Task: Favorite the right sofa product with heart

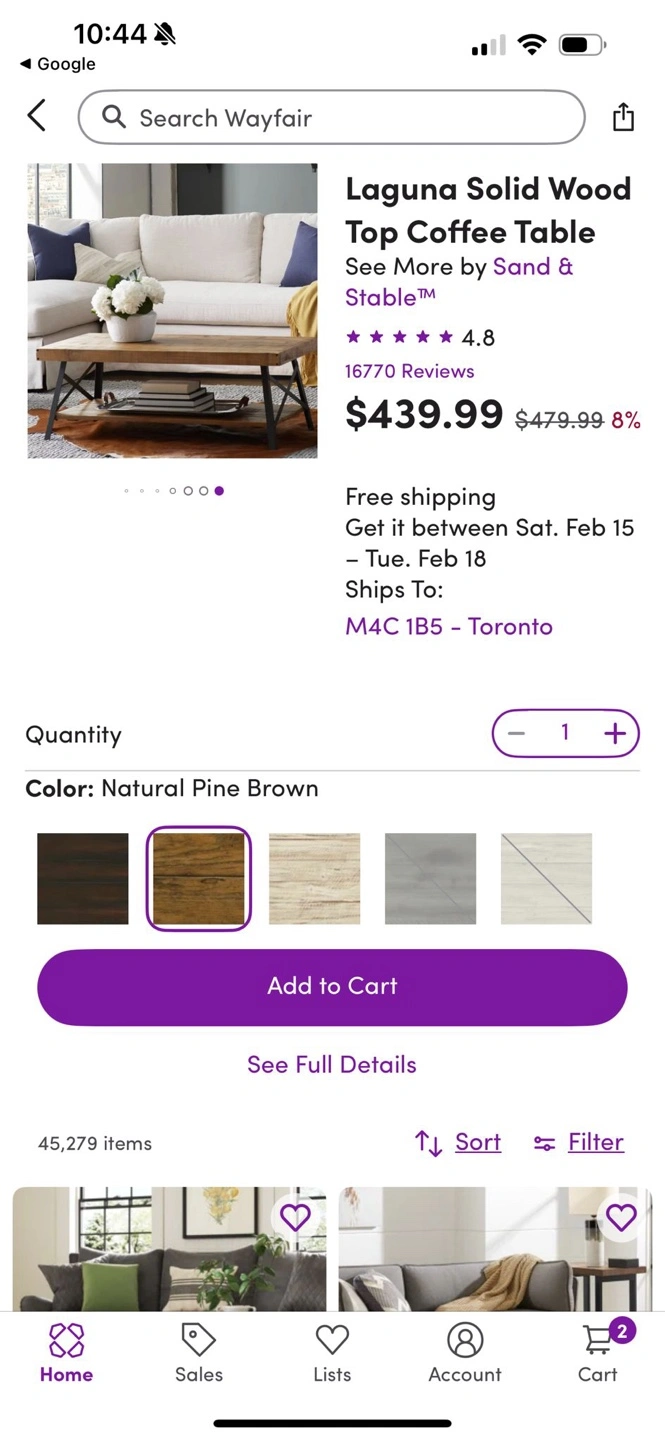Action: click(x=621, y=1217)
